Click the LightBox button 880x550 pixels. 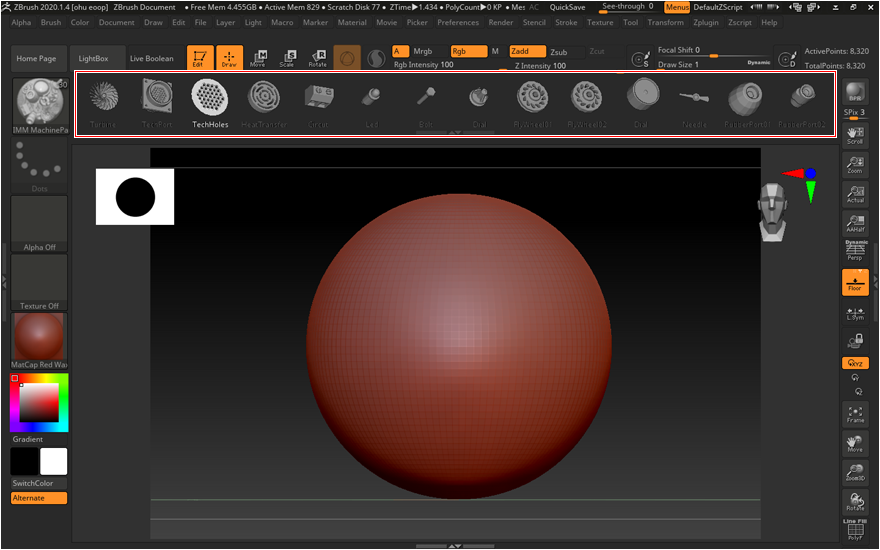[x=95, y=59]
